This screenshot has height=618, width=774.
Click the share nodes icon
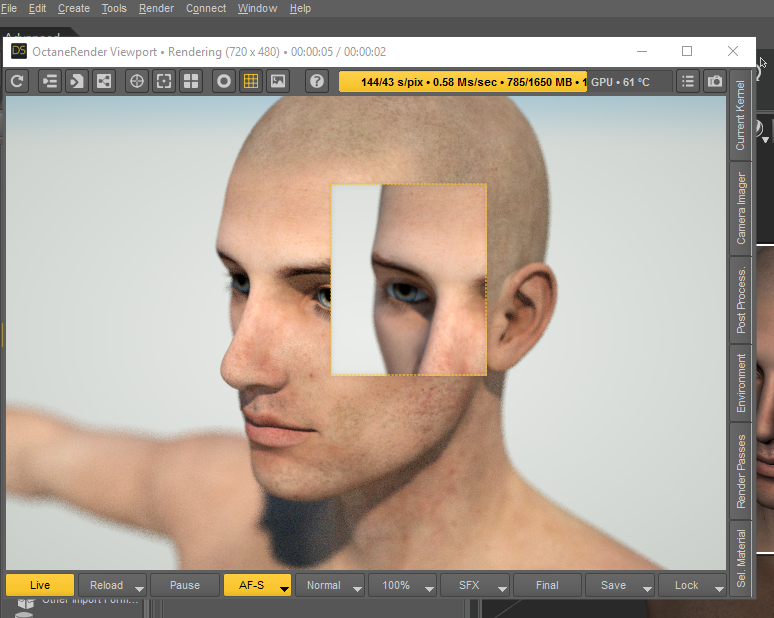(103, 82)
